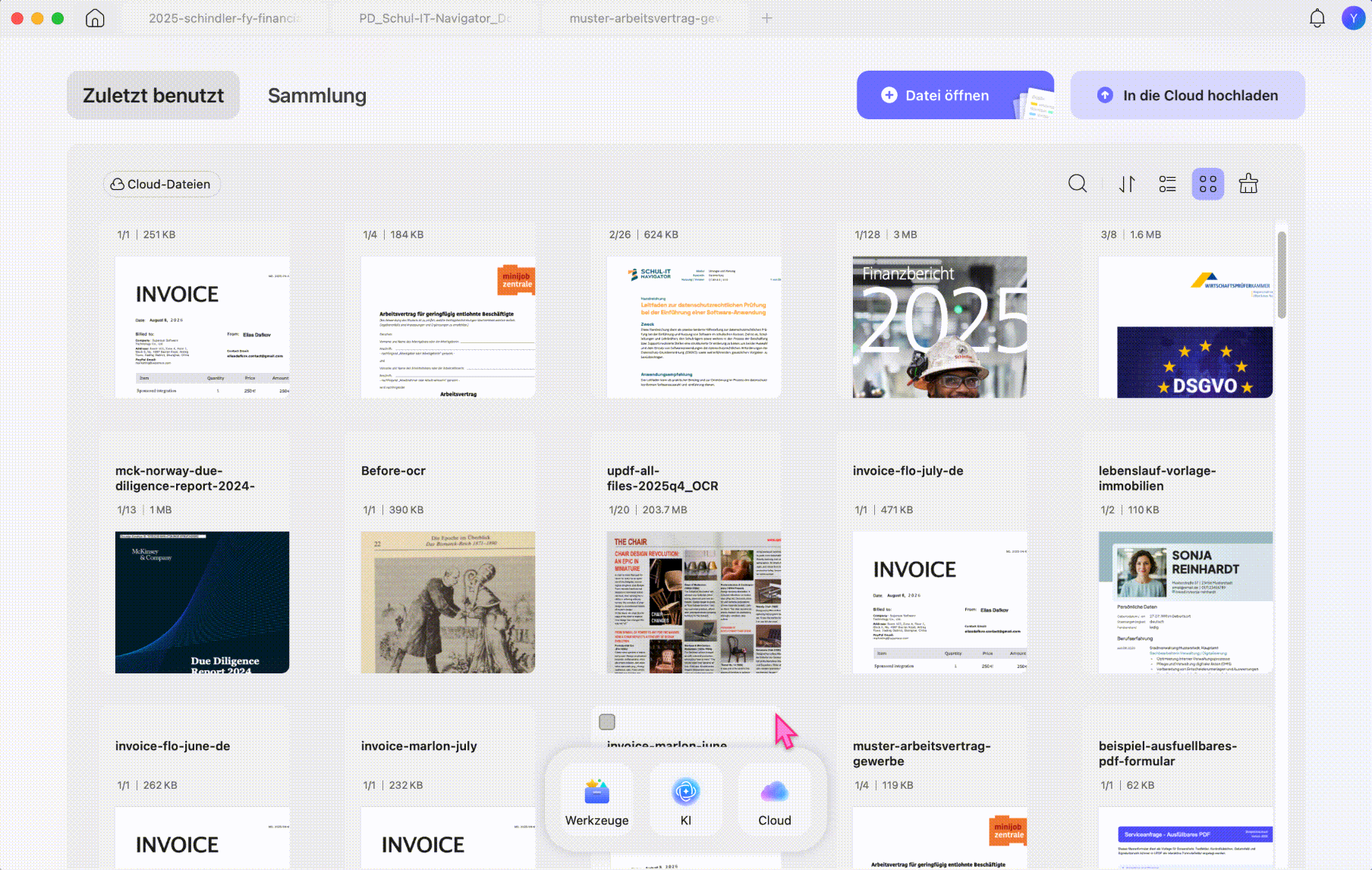Open the user account avatar Y

click(1354, 18)
